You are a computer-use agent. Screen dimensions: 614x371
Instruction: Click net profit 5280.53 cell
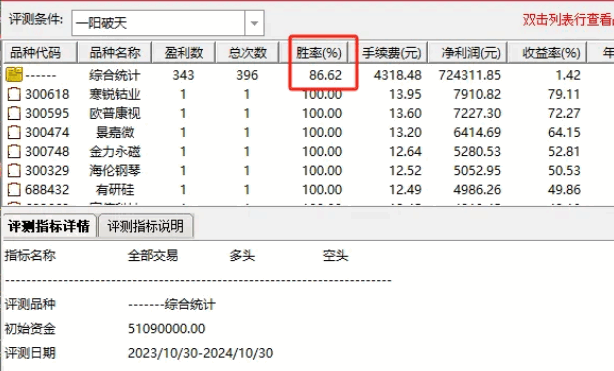[x=477, y=151]
